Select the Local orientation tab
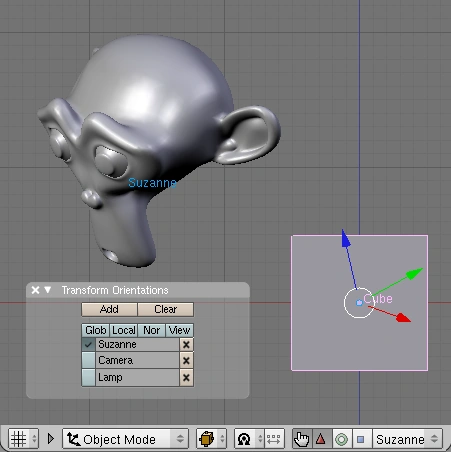The image size is (451, 452). point(124,330)
